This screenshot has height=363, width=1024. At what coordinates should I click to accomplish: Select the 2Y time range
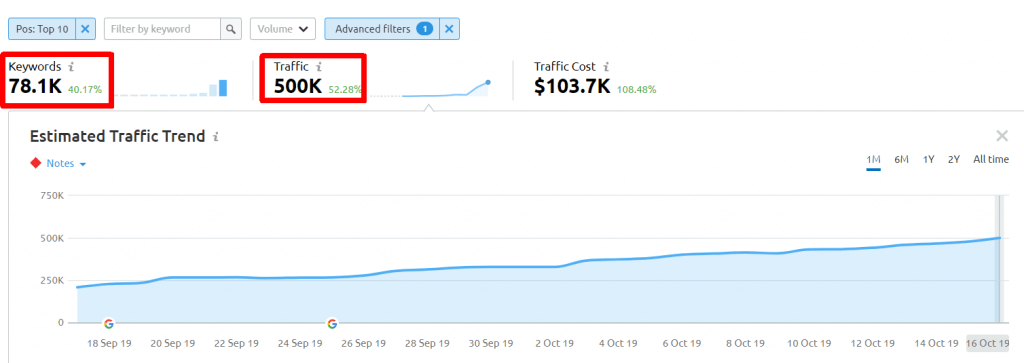point(953,159)
